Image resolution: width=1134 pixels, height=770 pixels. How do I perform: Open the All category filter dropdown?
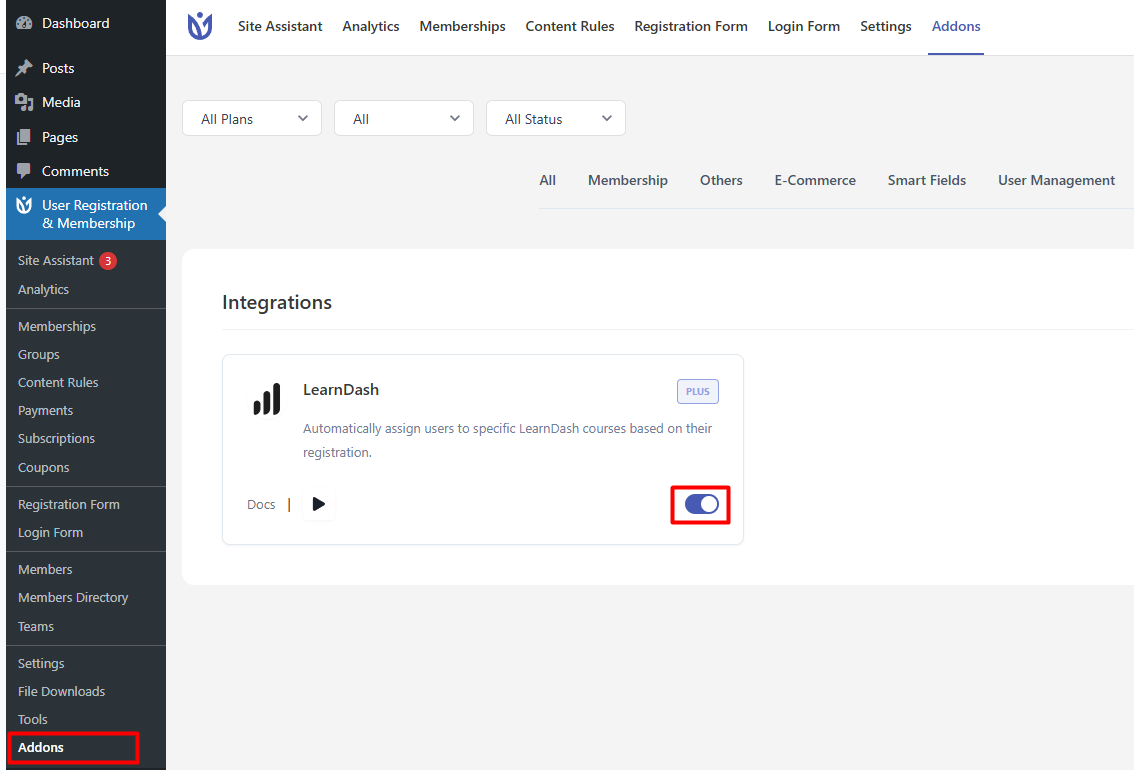pos(404,119)
